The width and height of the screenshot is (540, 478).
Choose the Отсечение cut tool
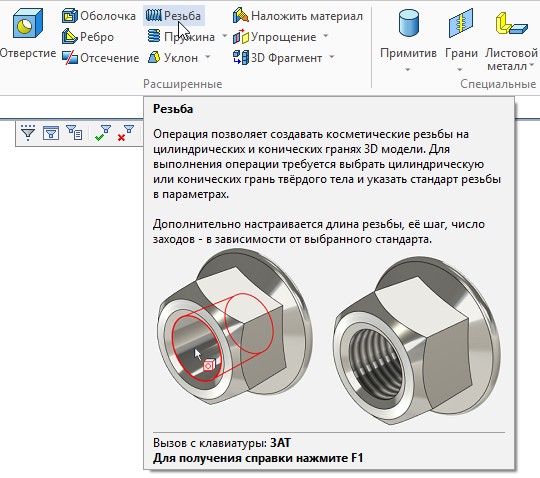(x=101, y=58)
